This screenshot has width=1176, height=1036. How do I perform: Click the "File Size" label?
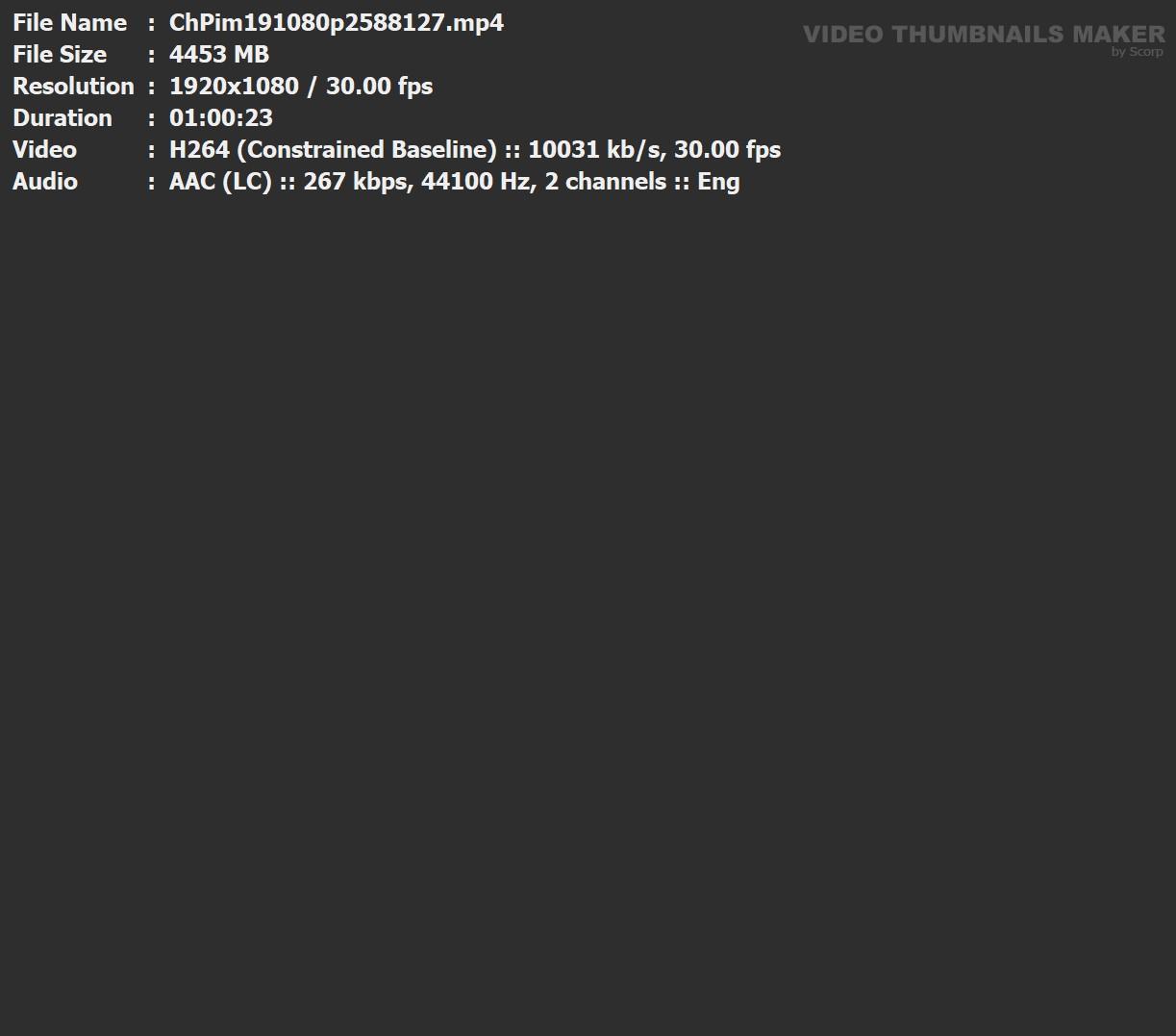(60, 54)
